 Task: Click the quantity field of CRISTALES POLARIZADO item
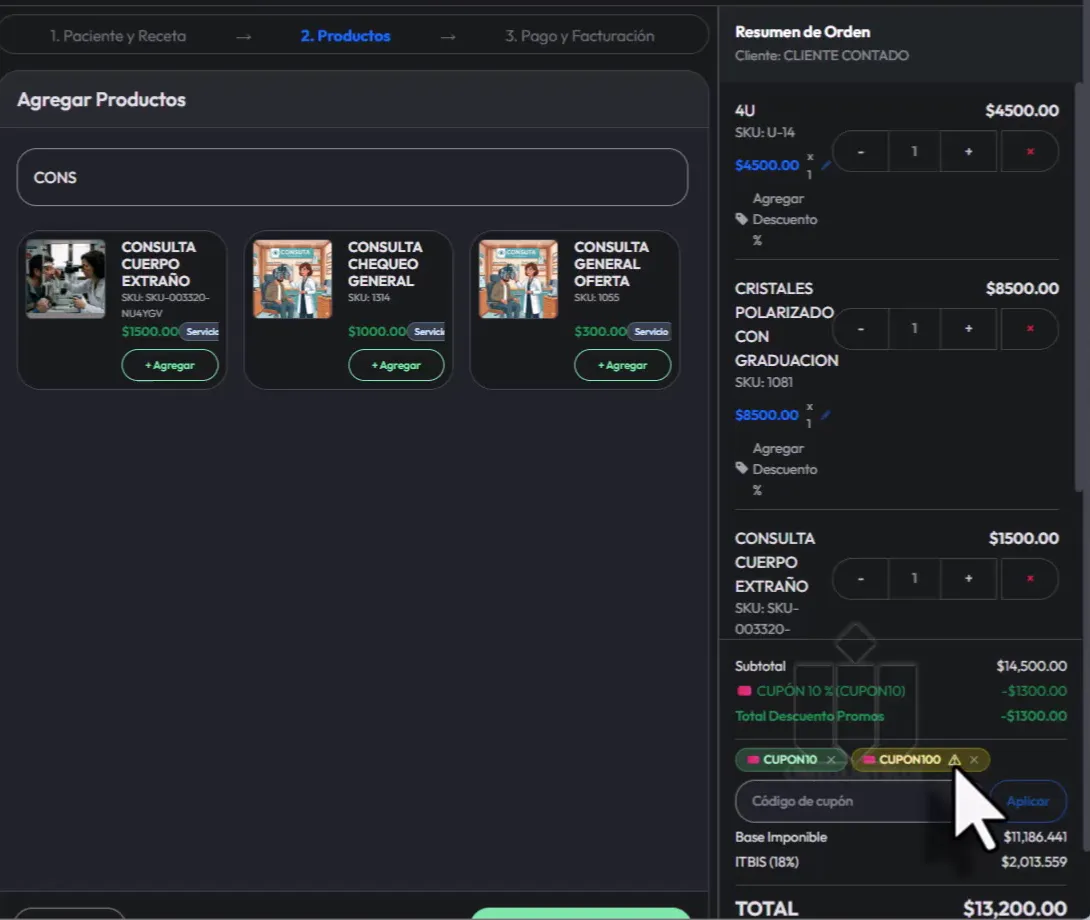point(914,328)
